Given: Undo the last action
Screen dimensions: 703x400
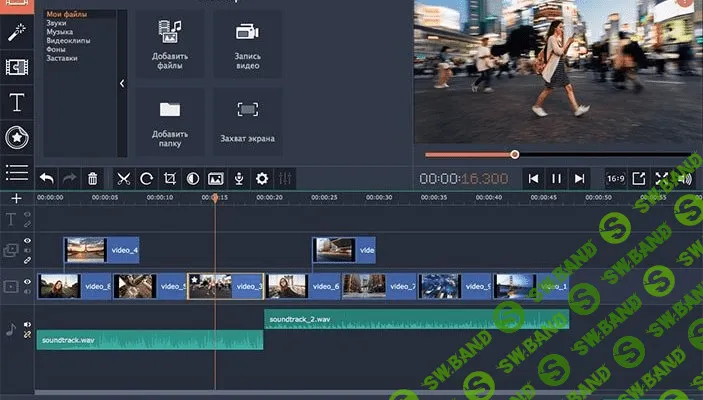Looking at the screenshot, I should 47,178.
